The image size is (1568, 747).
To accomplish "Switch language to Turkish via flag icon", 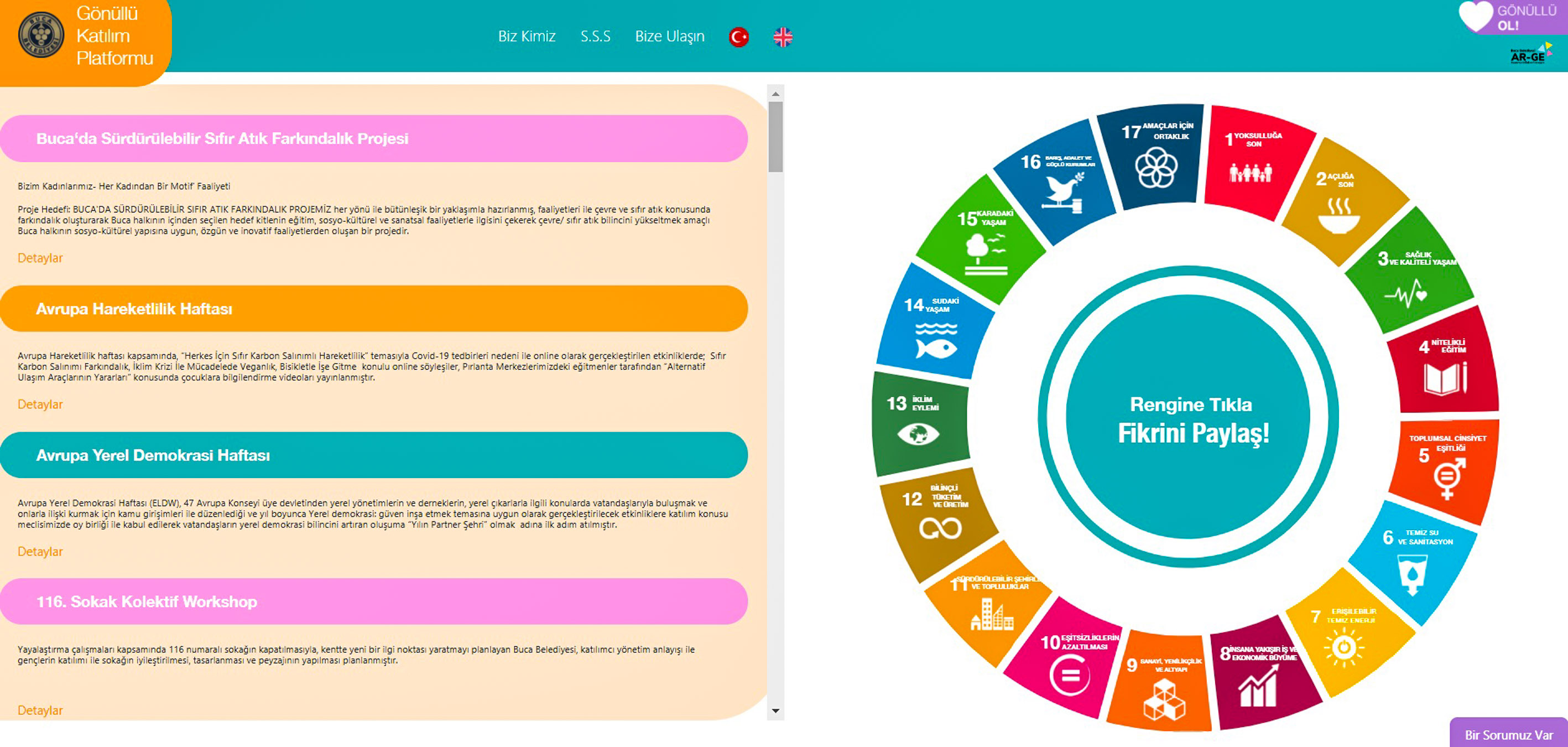I will pos(738,37).
